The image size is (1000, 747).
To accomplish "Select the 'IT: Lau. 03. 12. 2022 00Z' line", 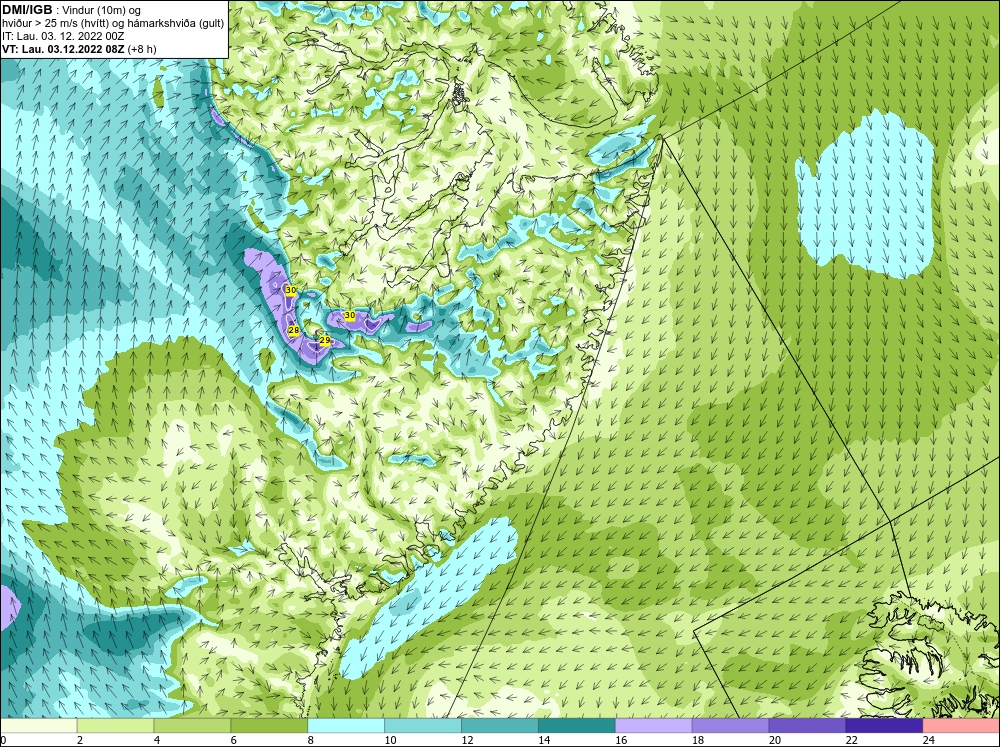I will (x=63, y=36).
